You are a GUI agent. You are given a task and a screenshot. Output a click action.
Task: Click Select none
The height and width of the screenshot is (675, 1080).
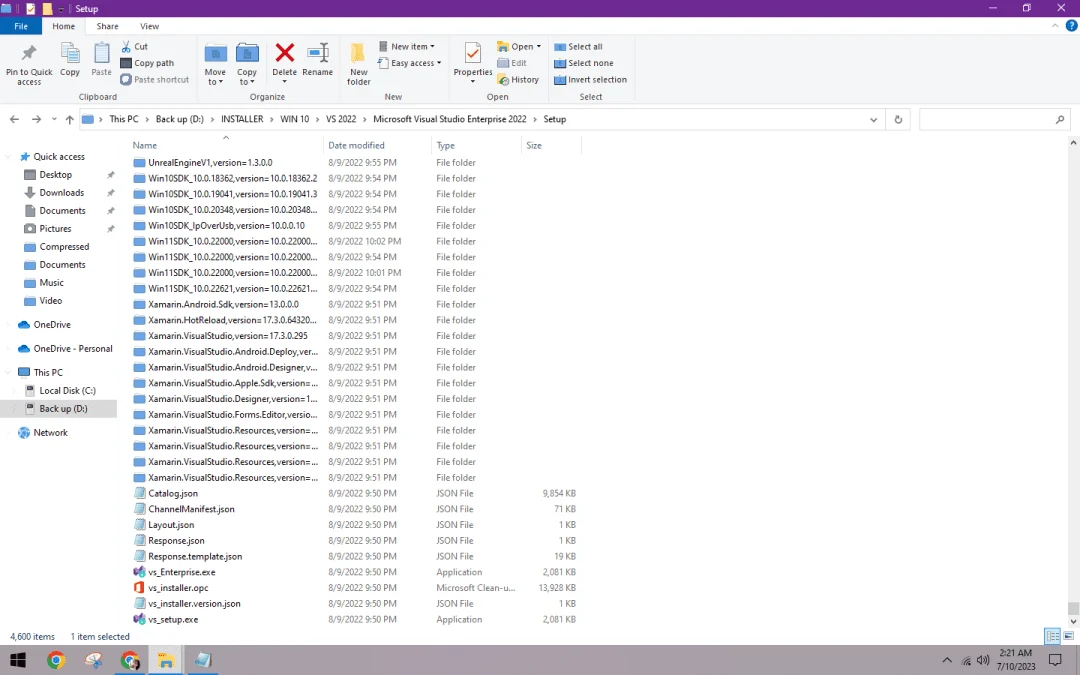tap(583, 63)
